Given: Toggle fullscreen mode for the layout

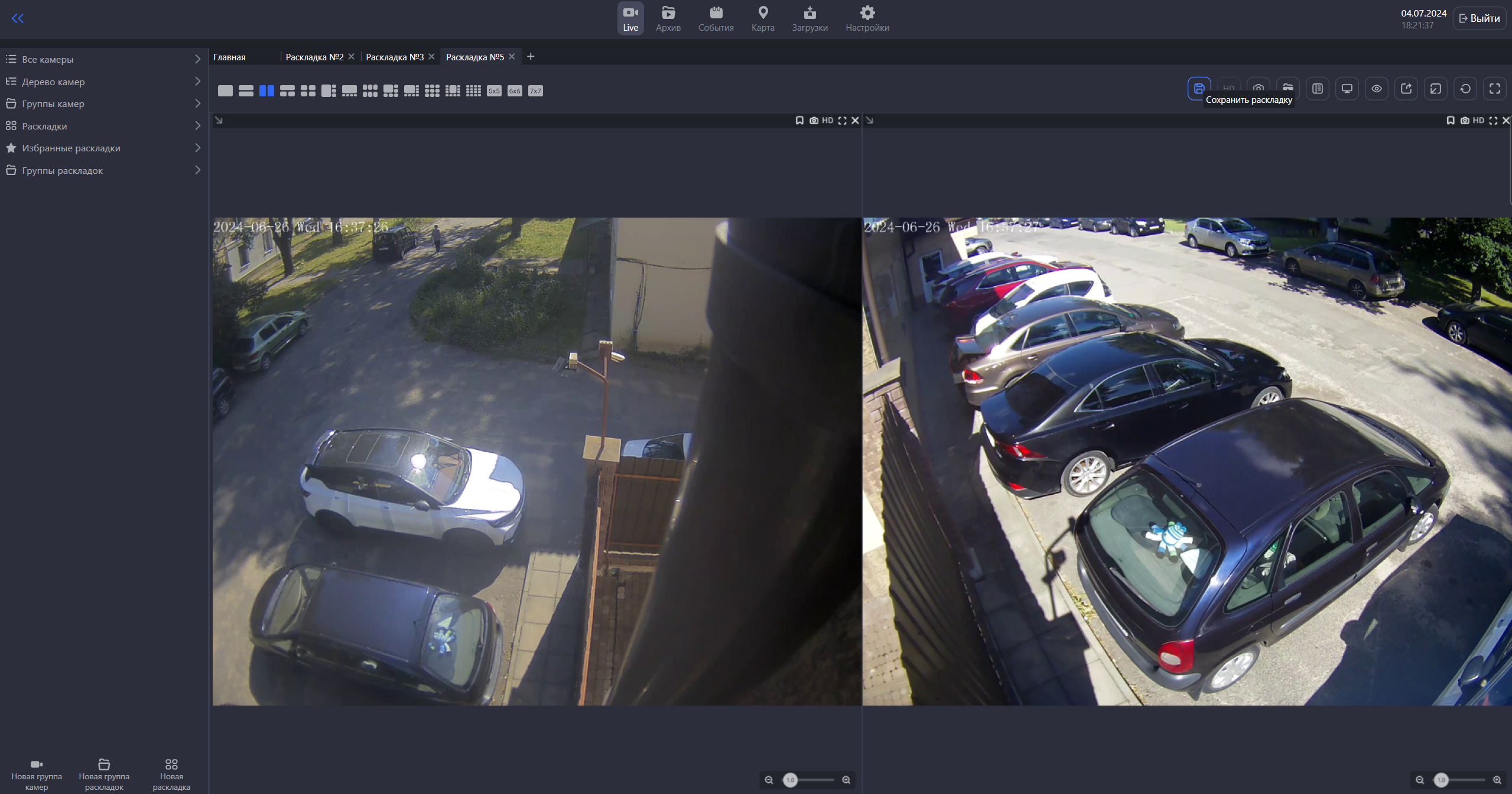Looking at the screenshot, I should pos(1495,88).
